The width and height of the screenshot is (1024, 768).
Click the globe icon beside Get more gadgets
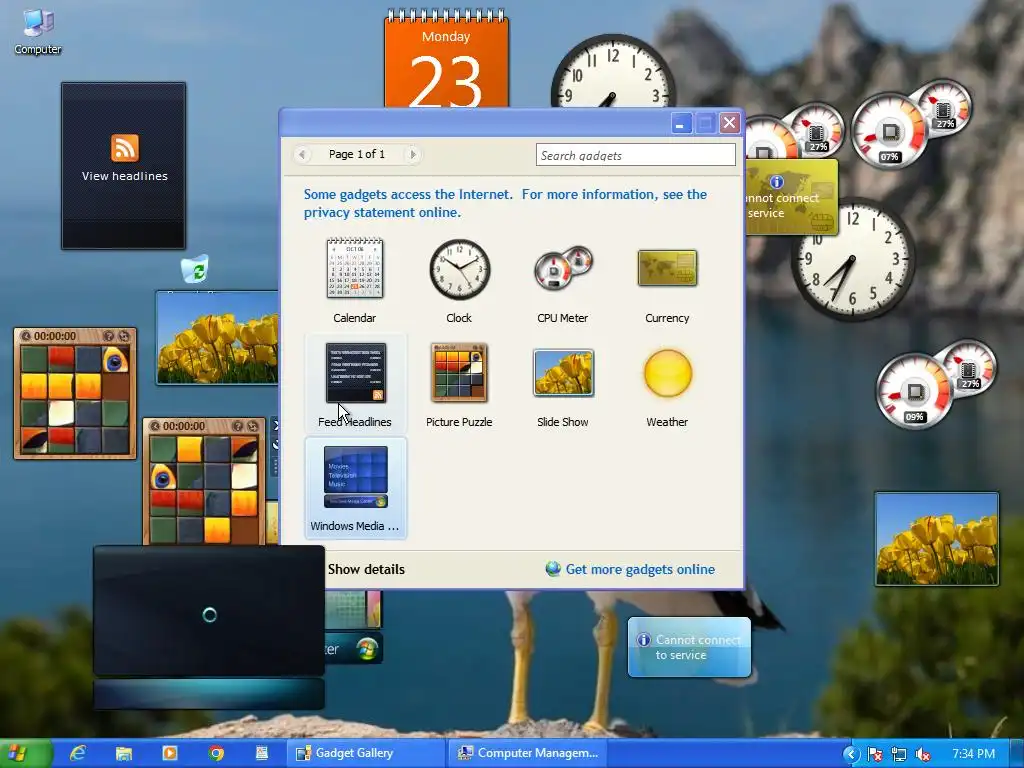553,569
